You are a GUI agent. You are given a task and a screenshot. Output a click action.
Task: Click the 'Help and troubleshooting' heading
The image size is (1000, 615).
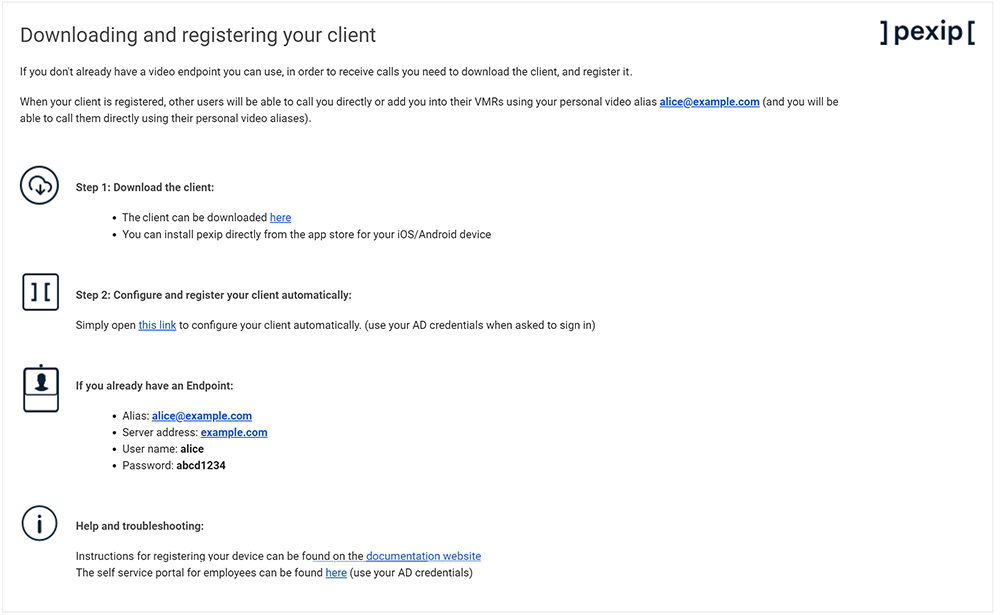pos(139,526)
